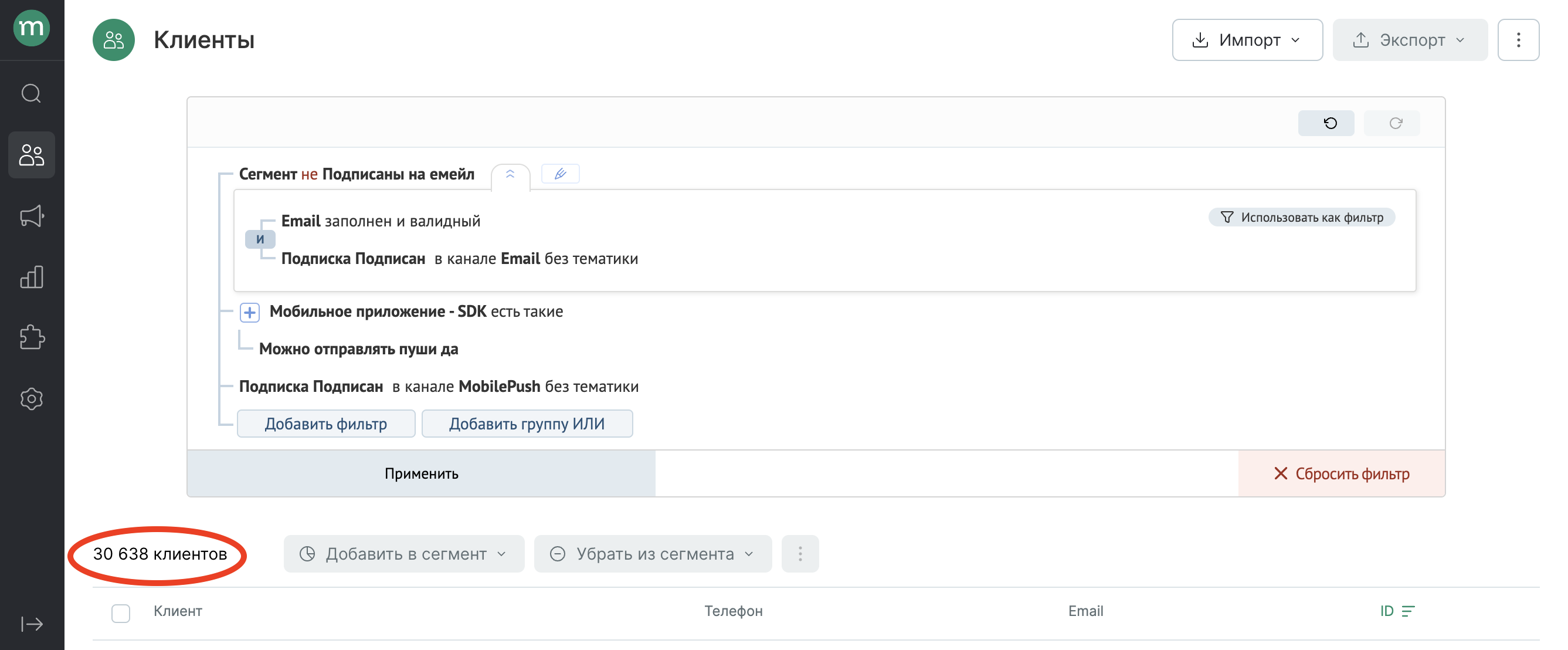The image size is (1568, 650).
Task: Open campaigns megaphone icon in sidebar
Action: click(32, 216)
